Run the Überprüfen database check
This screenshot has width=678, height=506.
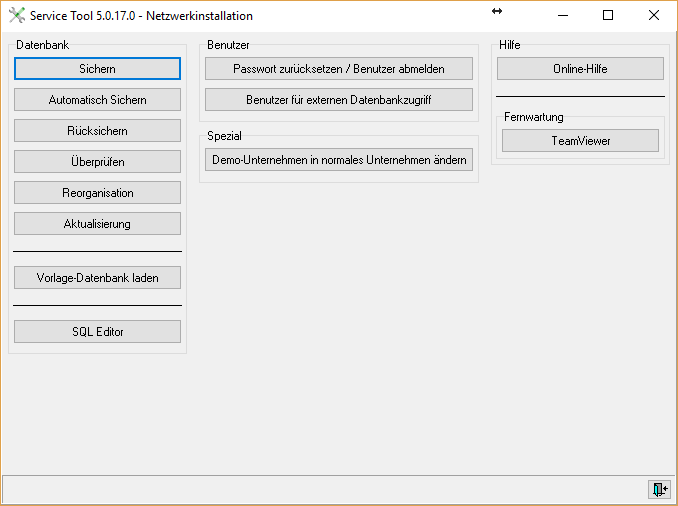[97, 162]
